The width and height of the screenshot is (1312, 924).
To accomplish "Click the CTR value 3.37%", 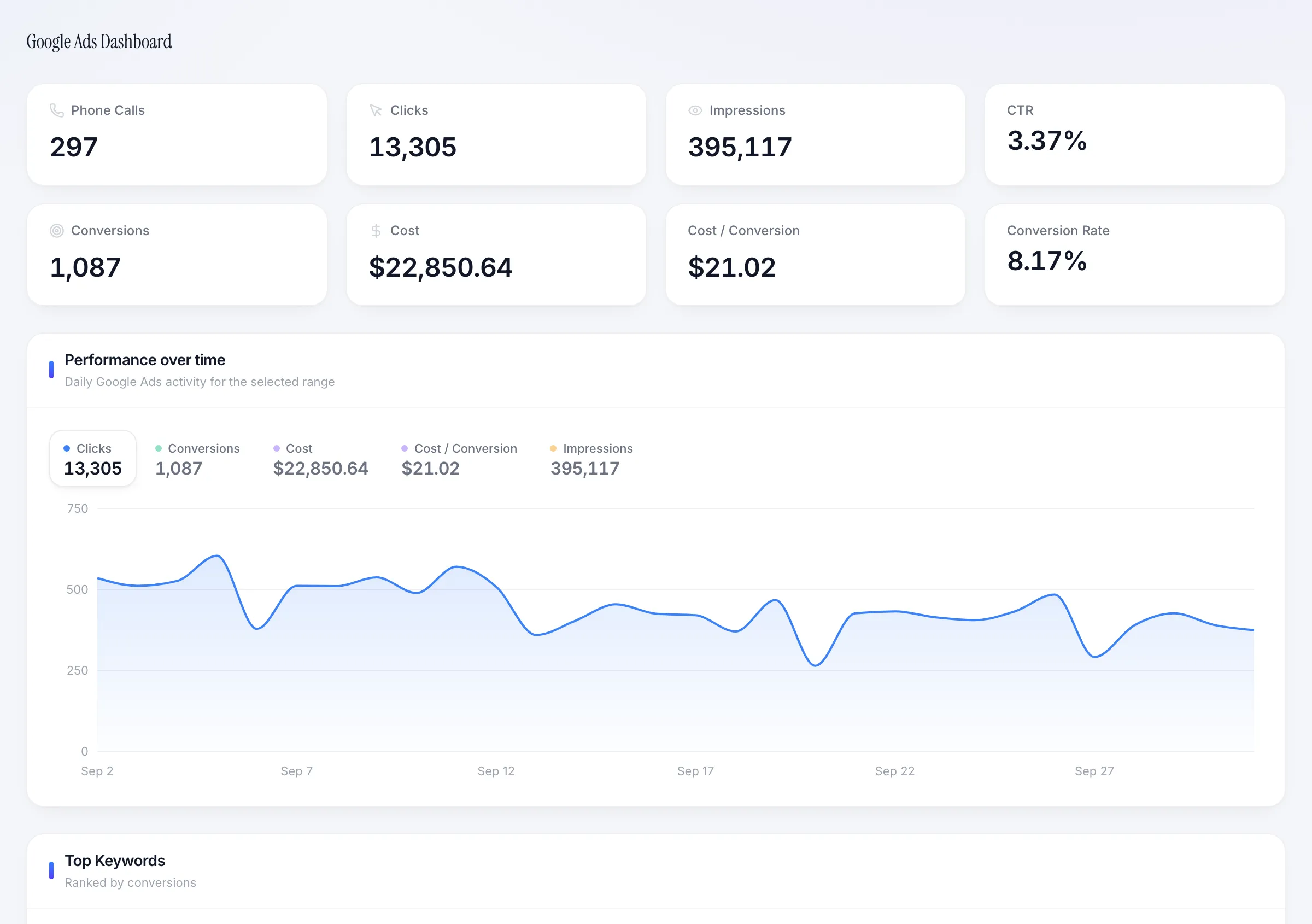I will pos(1046,141).
